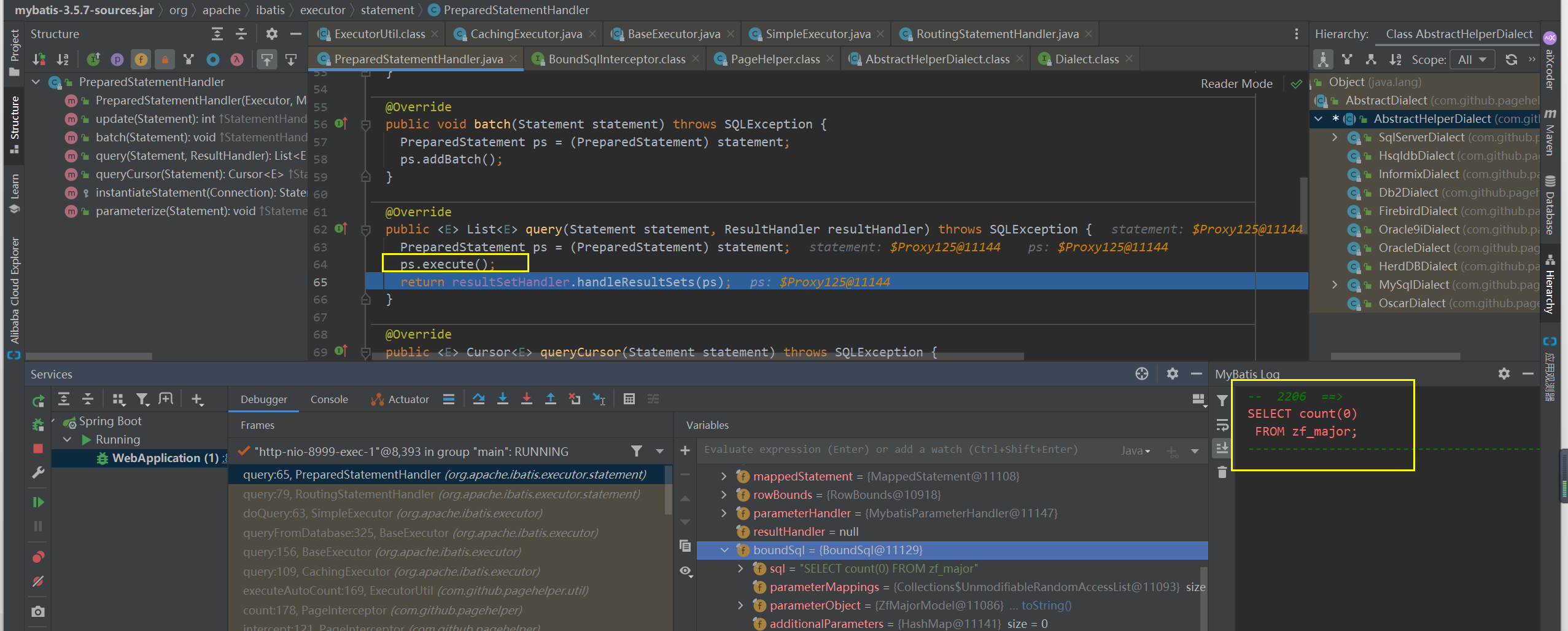Select Subtypes Hierarchy icon

coord(1371,60)
